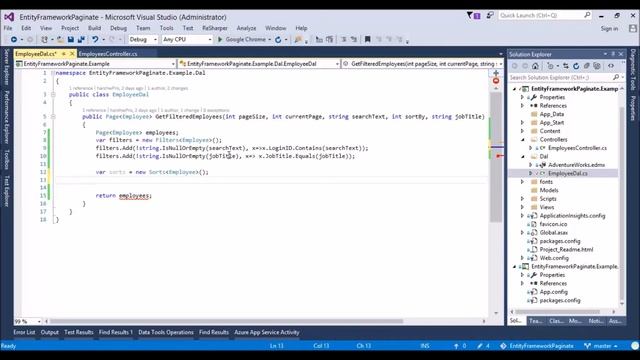
Task: Switch to the EmployeesController.cs tab
Action: 108,54
